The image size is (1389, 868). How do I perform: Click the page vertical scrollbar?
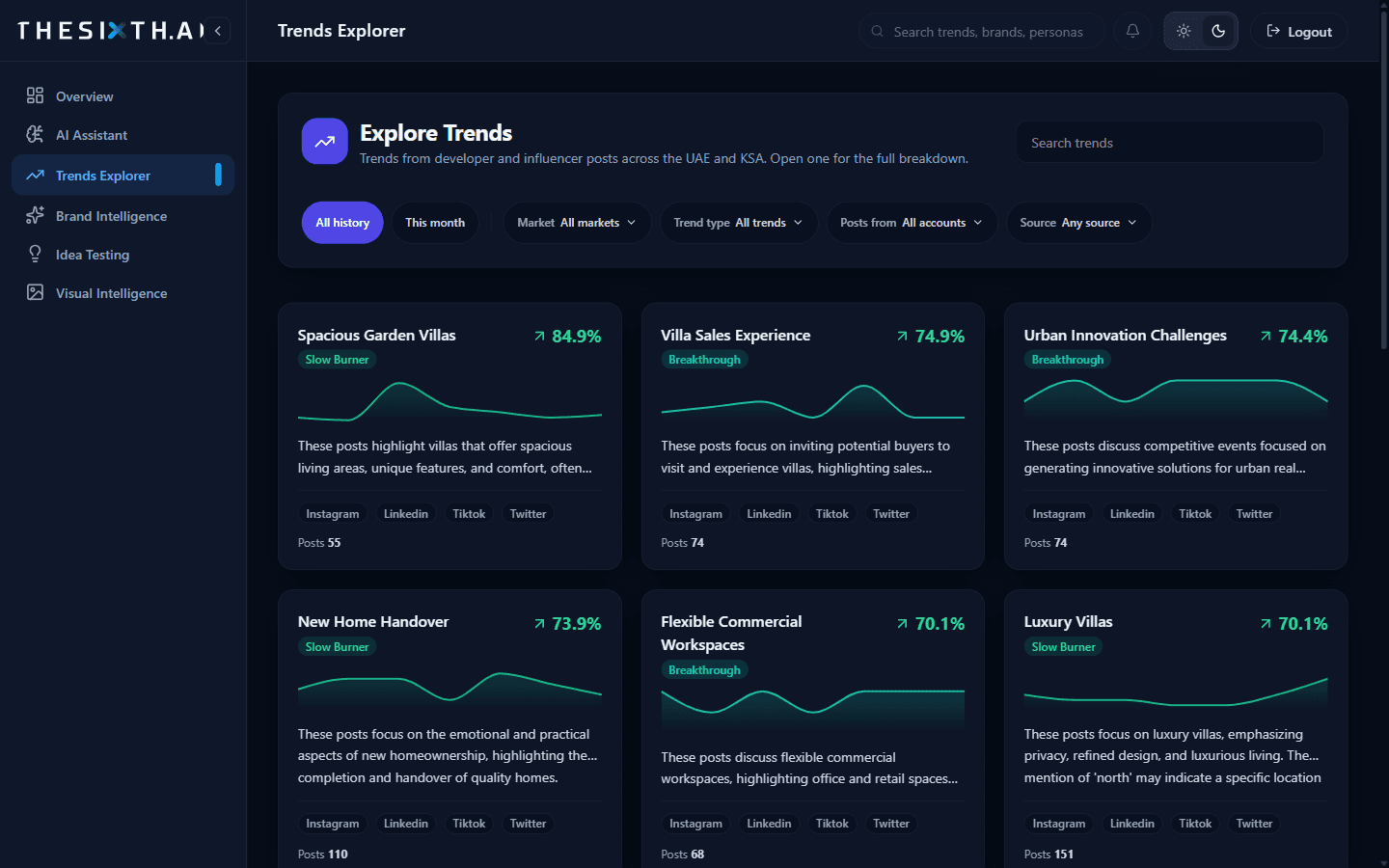click(1384, 178)
